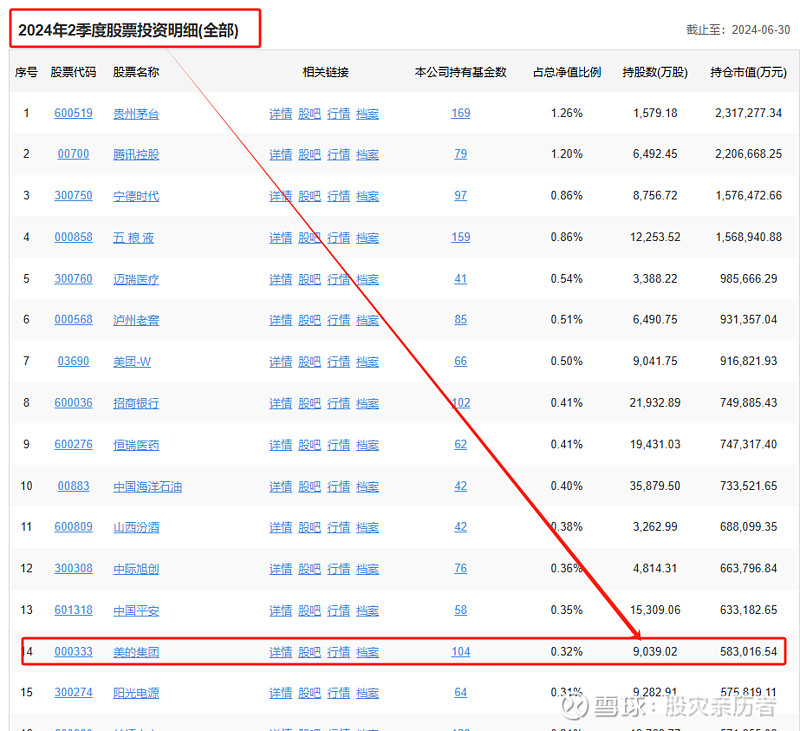Image resolution: width=800 pixels, height=731 pixels.
Task: Click 档案 link in 宁德时代 row
Action: click(367, 196)
